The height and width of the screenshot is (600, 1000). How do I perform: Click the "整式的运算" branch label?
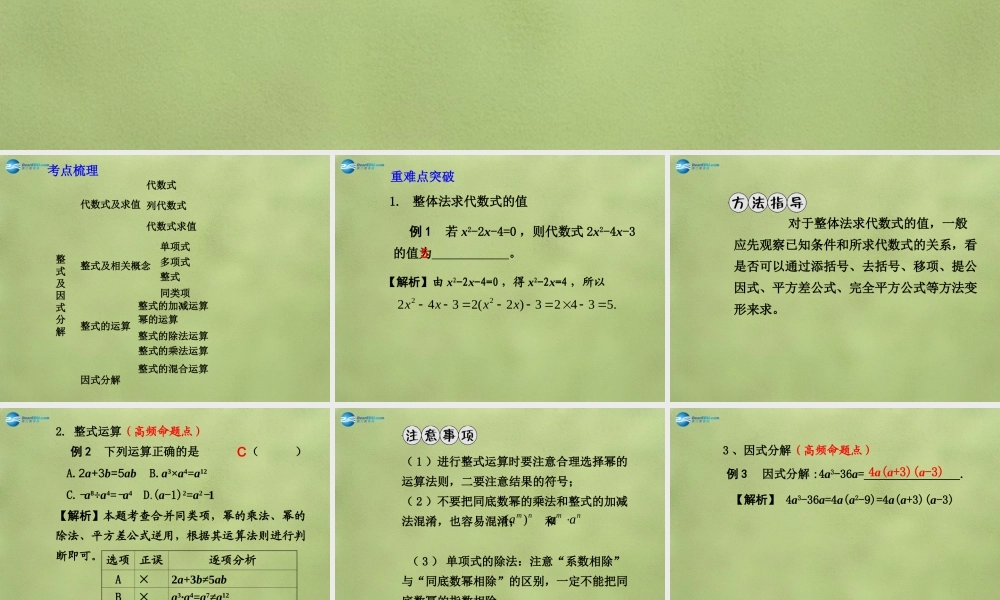coord(105,326)
